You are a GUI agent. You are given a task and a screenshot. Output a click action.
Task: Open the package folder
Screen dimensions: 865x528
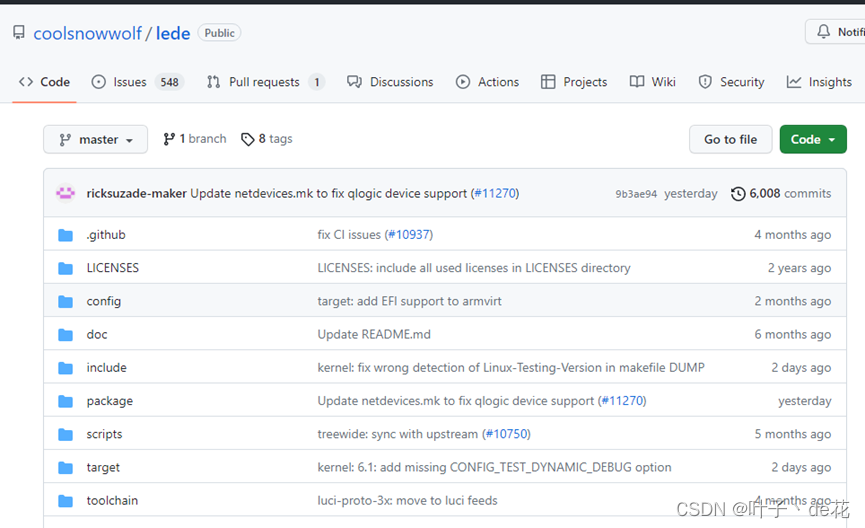click(110, 401)
